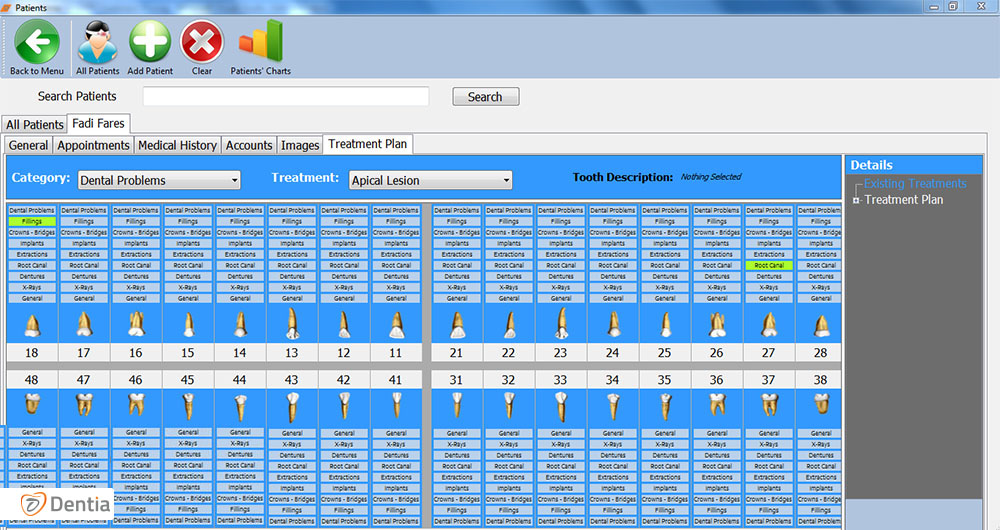
Task: Open the Treatment dropdown showing Apical Lesion
Action: [x=430, y=181]
